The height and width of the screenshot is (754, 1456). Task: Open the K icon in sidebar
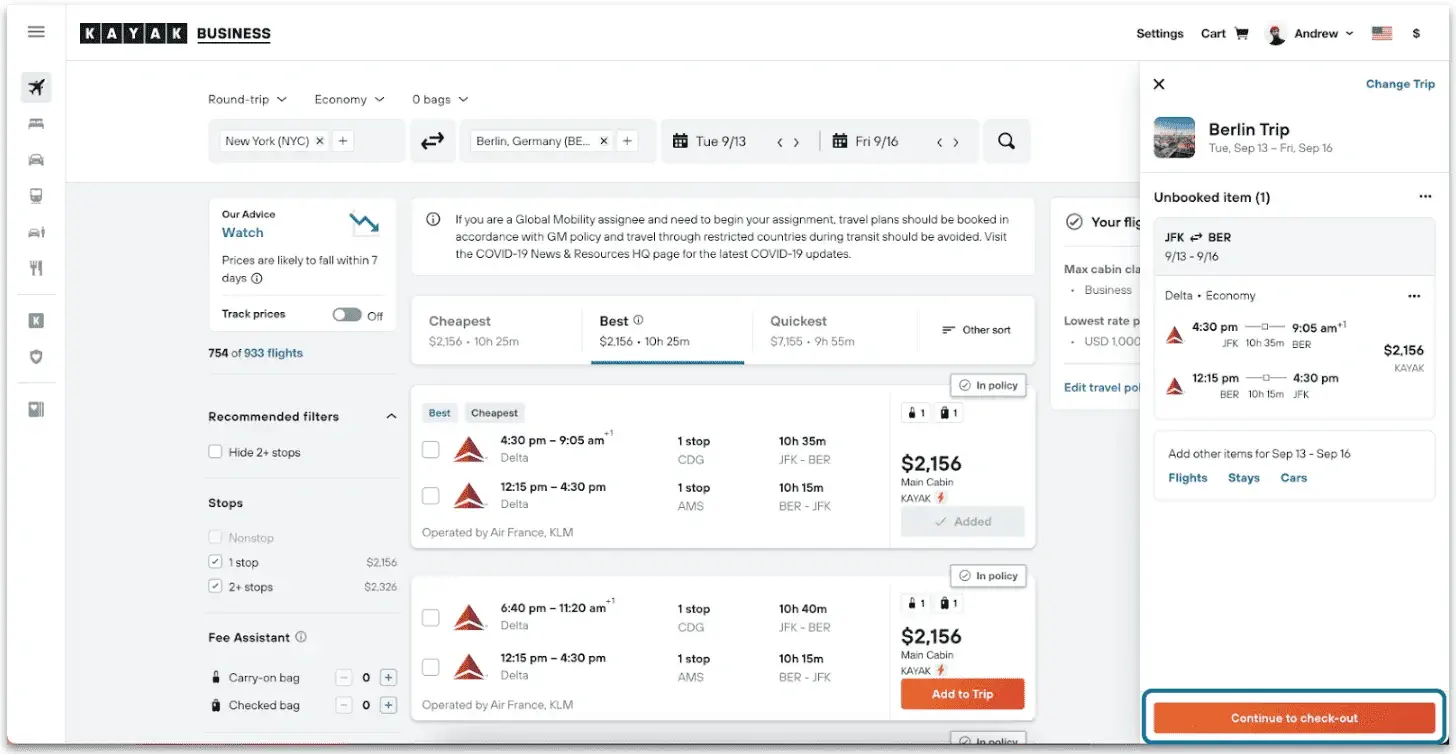pyautogui.click(x=36, y=321)
